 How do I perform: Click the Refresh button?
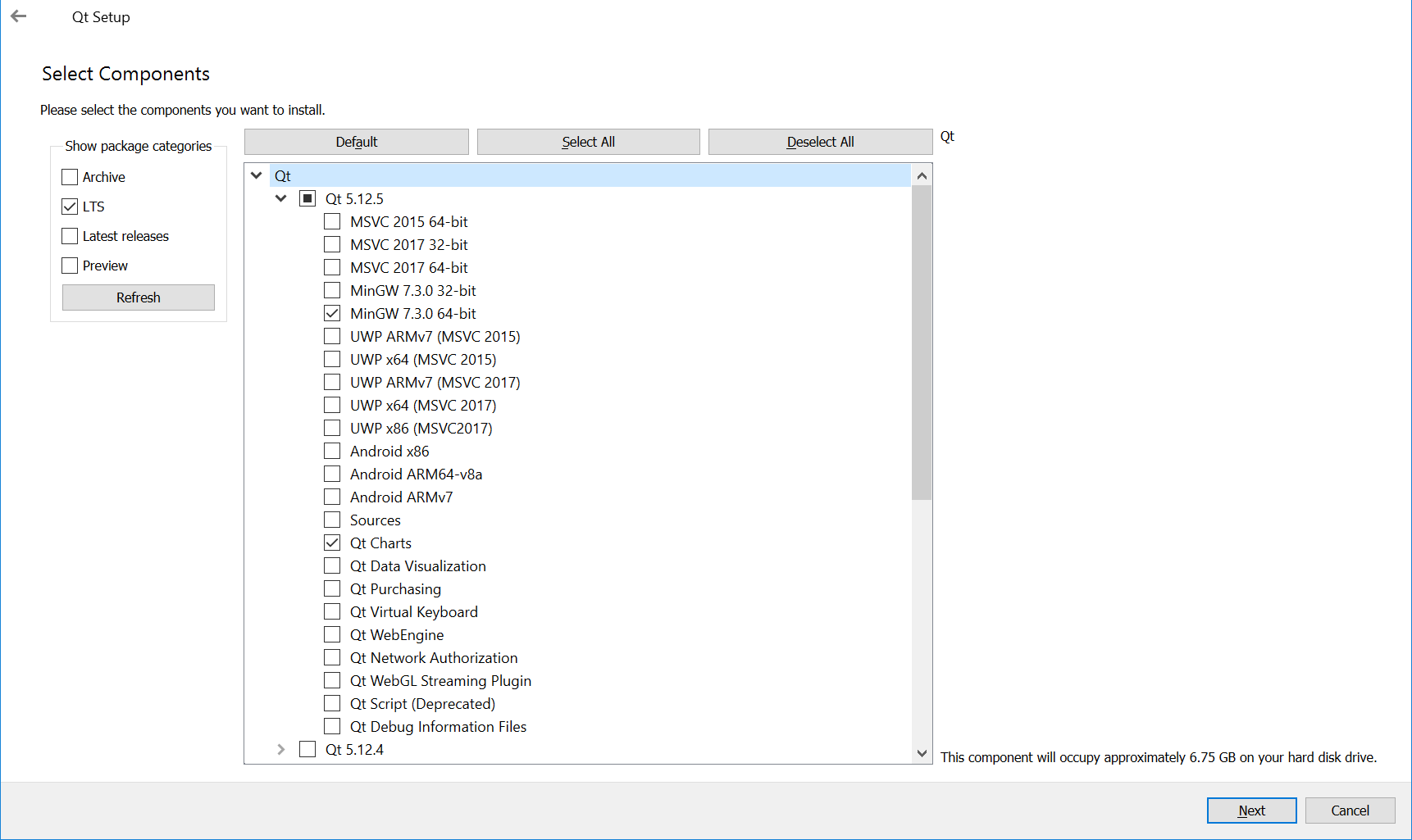coord(139,297)
